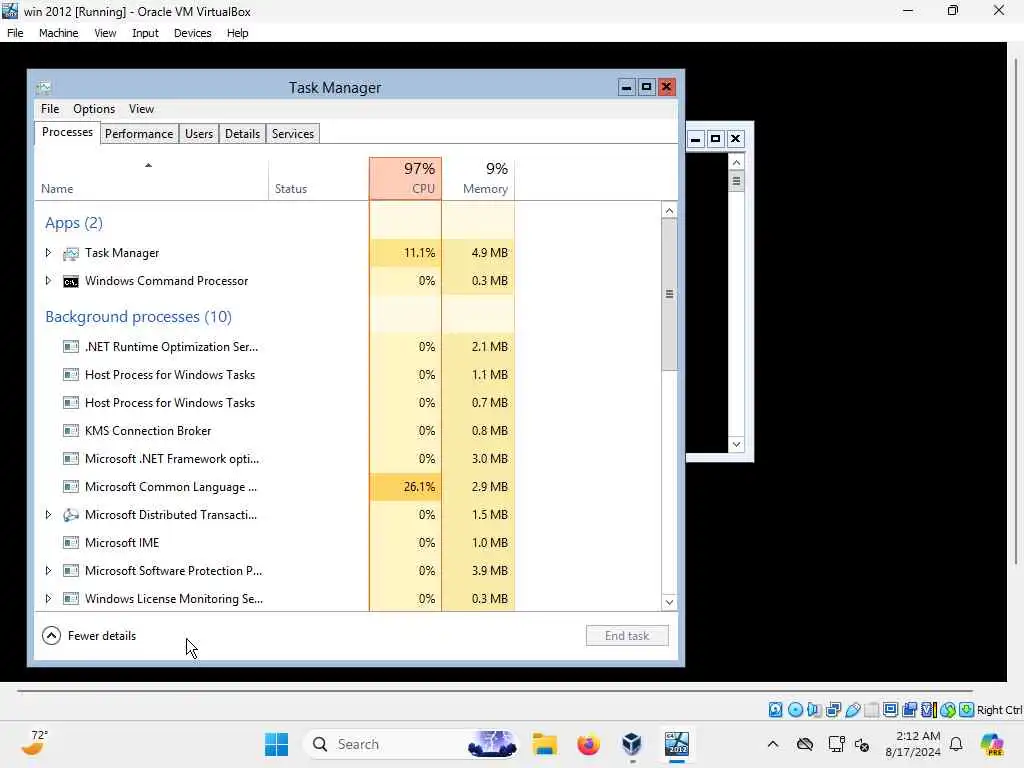1024x768 pixels.
Task: Click the VirtualBox display status icon
Action: (x=890, y=710)
